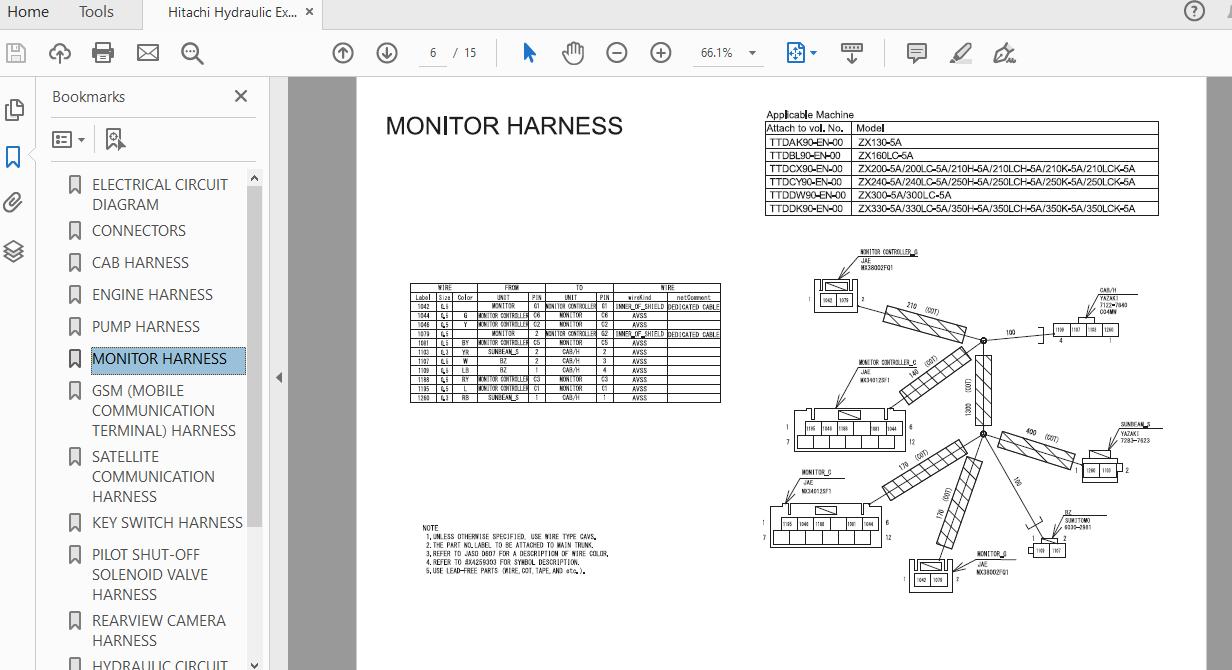The width and height of the screenshot is (1232, 670).
Task: Click the scrolling mode keyboard icon
Action: click(852, 53)
